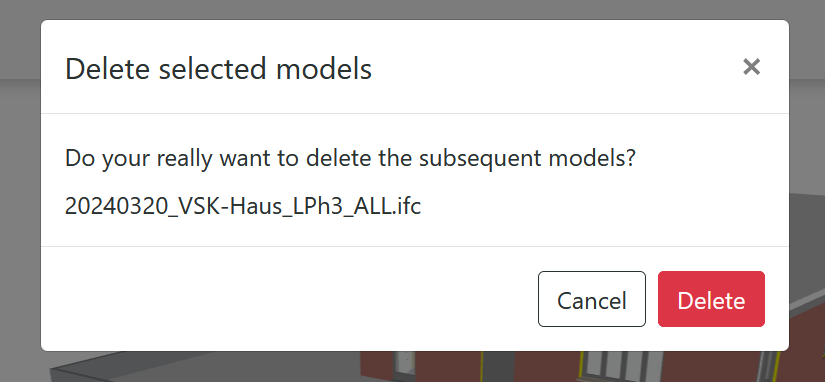Viewport: 825px width, 382px height.
Task: Click the 'Do your really want' question text
Action: click(x=350, y=158)
